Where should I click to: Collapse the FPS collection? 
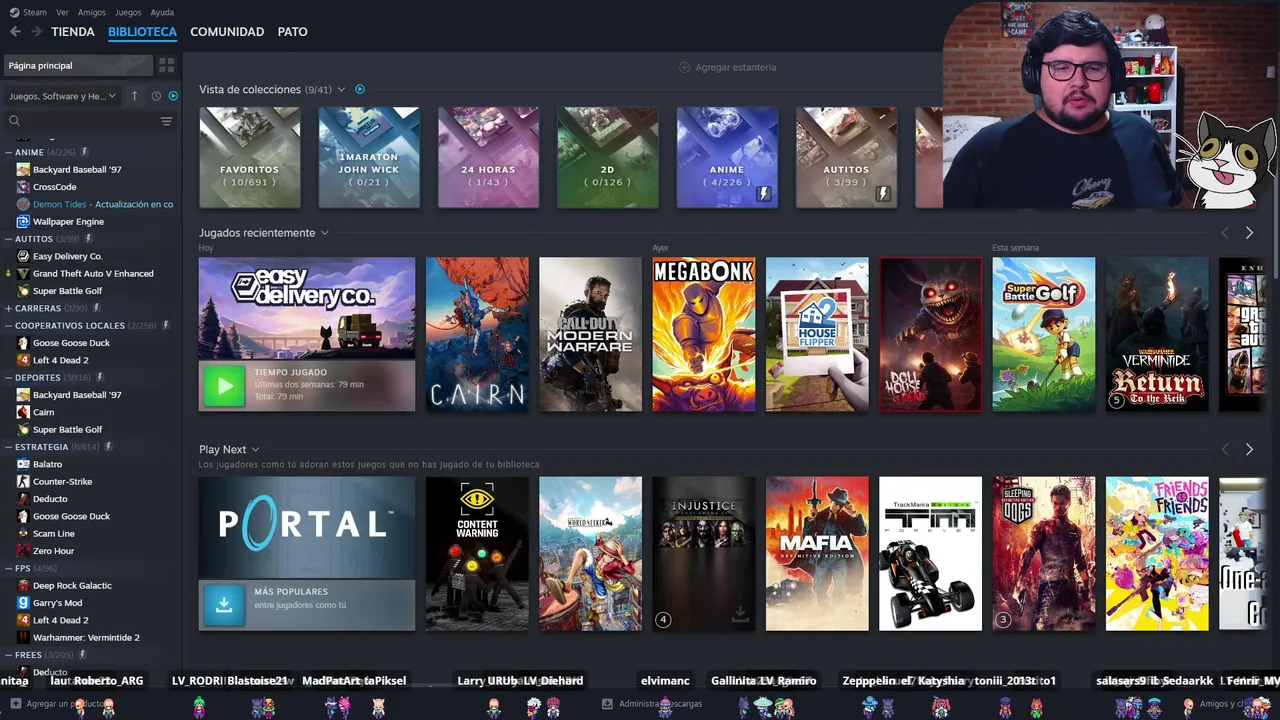coord(8,568)
